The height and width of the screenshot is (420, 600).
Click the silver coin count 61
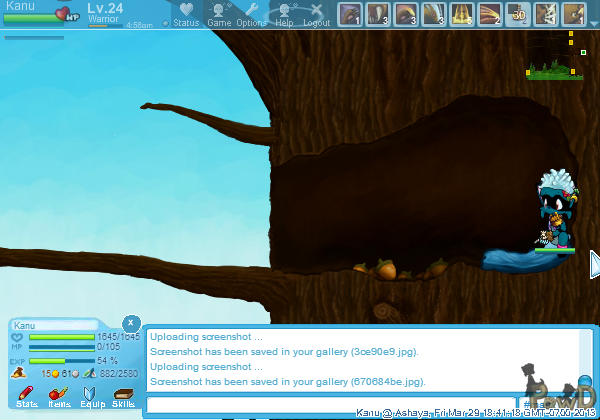click(x=70, y=374)
